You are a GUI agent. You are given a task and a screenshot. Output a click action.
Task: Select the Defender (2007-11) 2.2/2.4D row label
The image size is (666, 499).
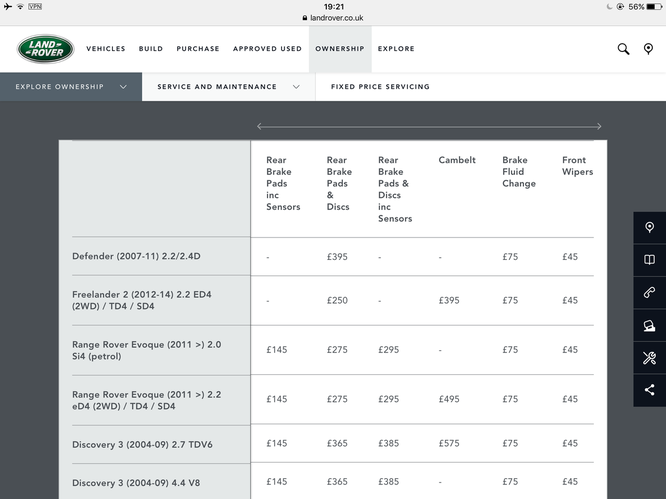pyautogui.click(x=136, y=256)
